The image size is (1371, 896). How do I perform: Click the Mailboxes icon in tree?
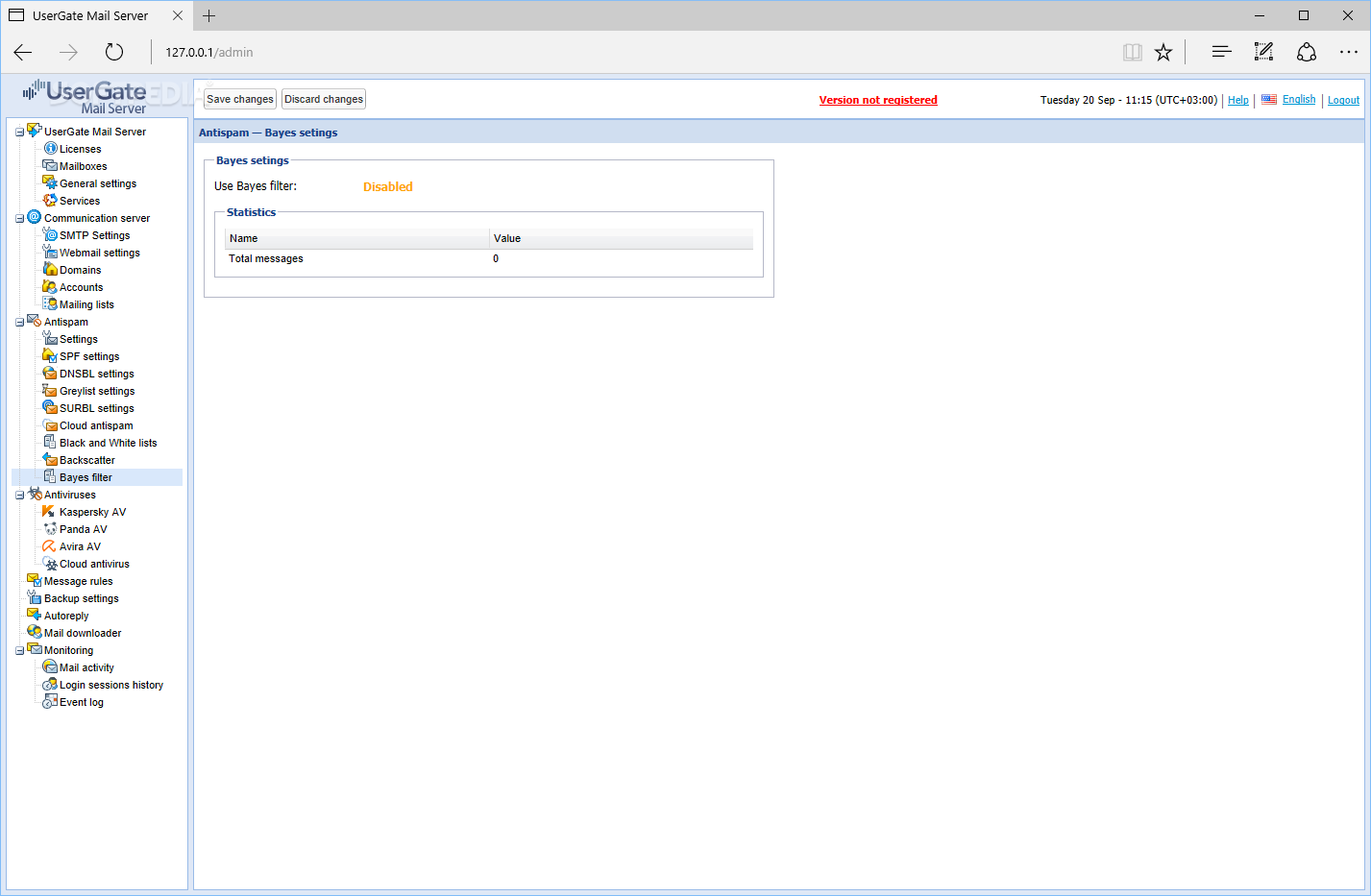(x=50, y=165)
